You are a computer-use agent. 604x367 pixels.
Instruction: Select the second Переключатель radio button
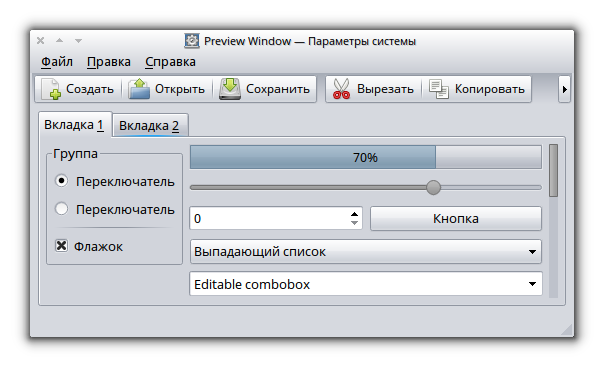pos(62,209)
